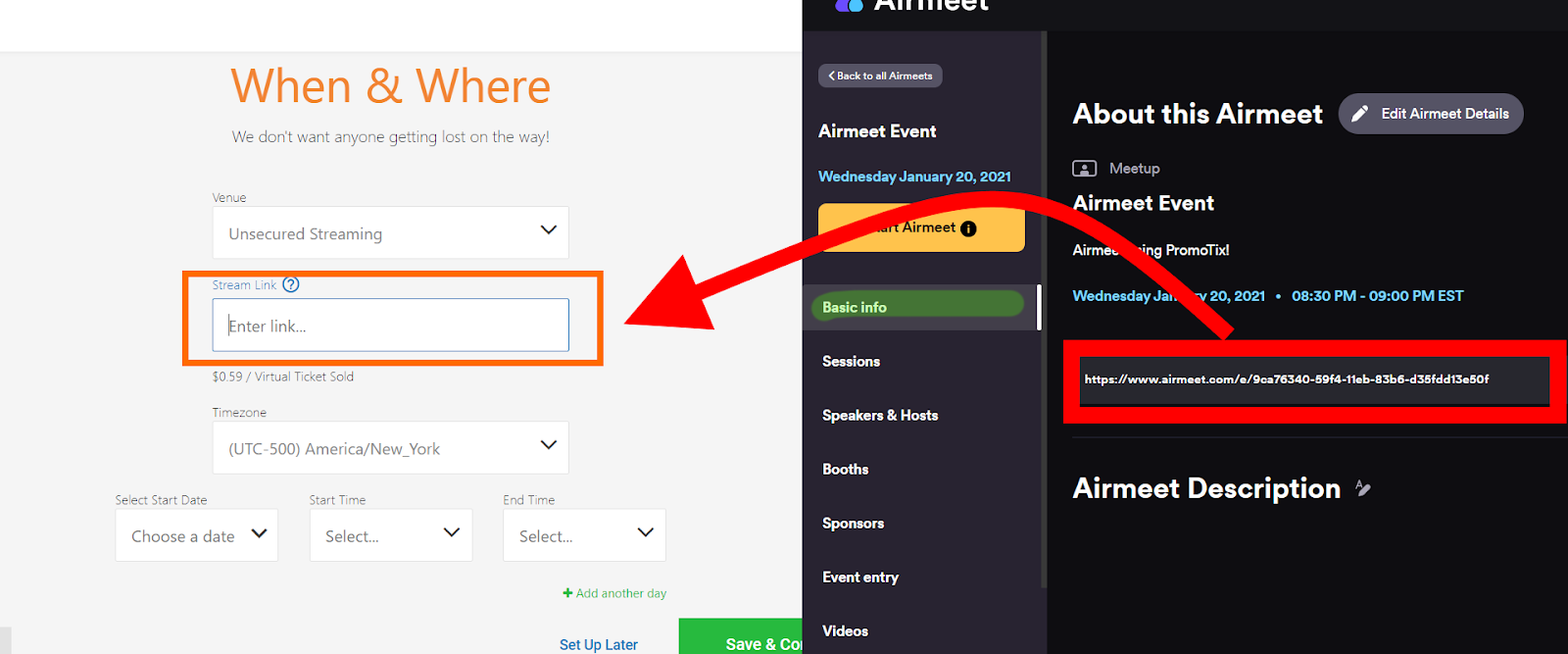Click the help icon beside Stream Link

point(291,284)
